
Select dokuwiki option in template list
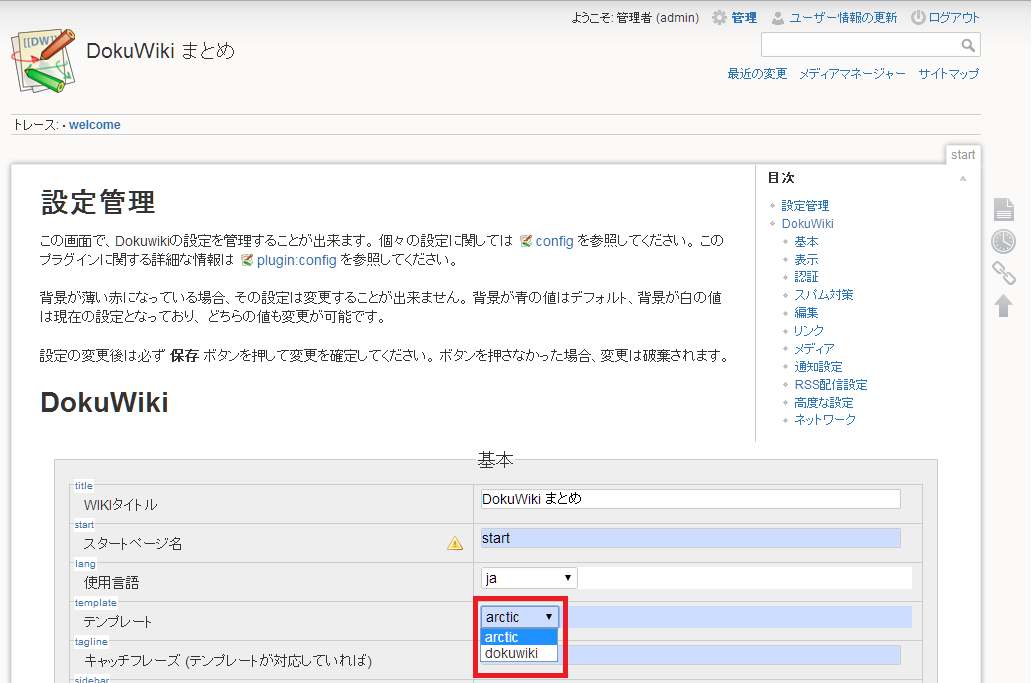click(x=519, y=653)
